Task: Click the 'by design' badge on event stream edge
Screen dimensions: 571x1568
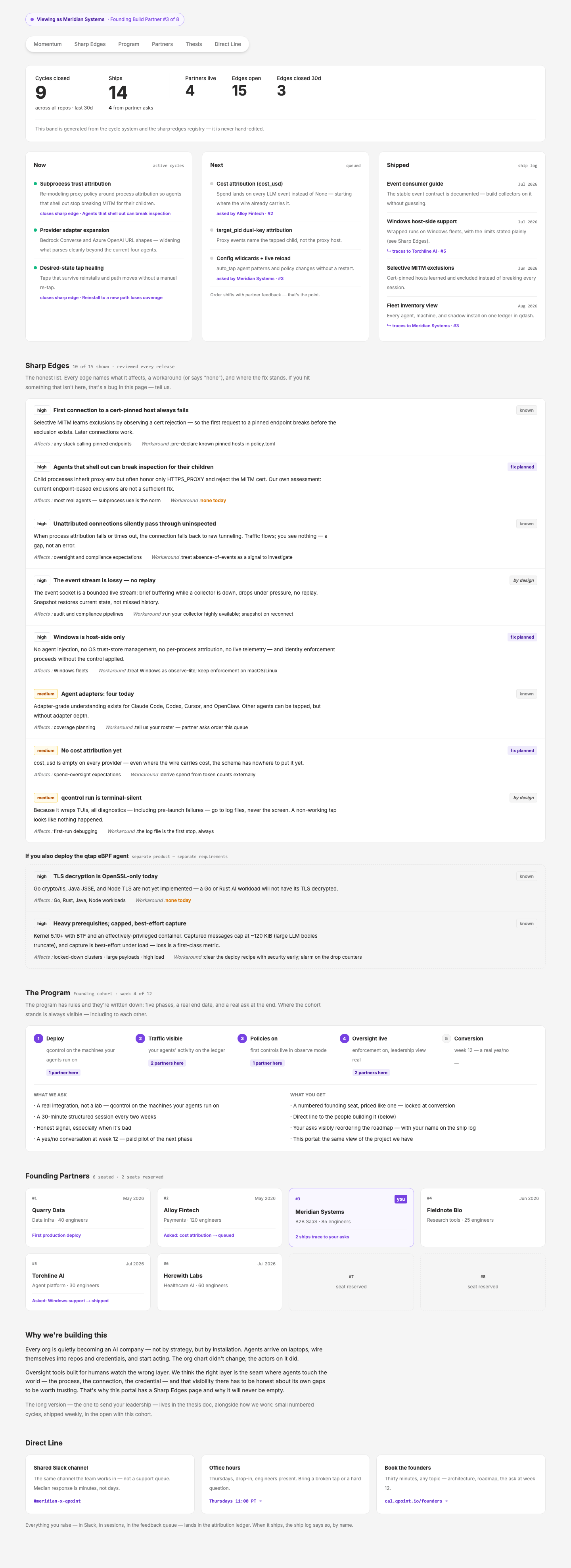Action: coord(523,581)
